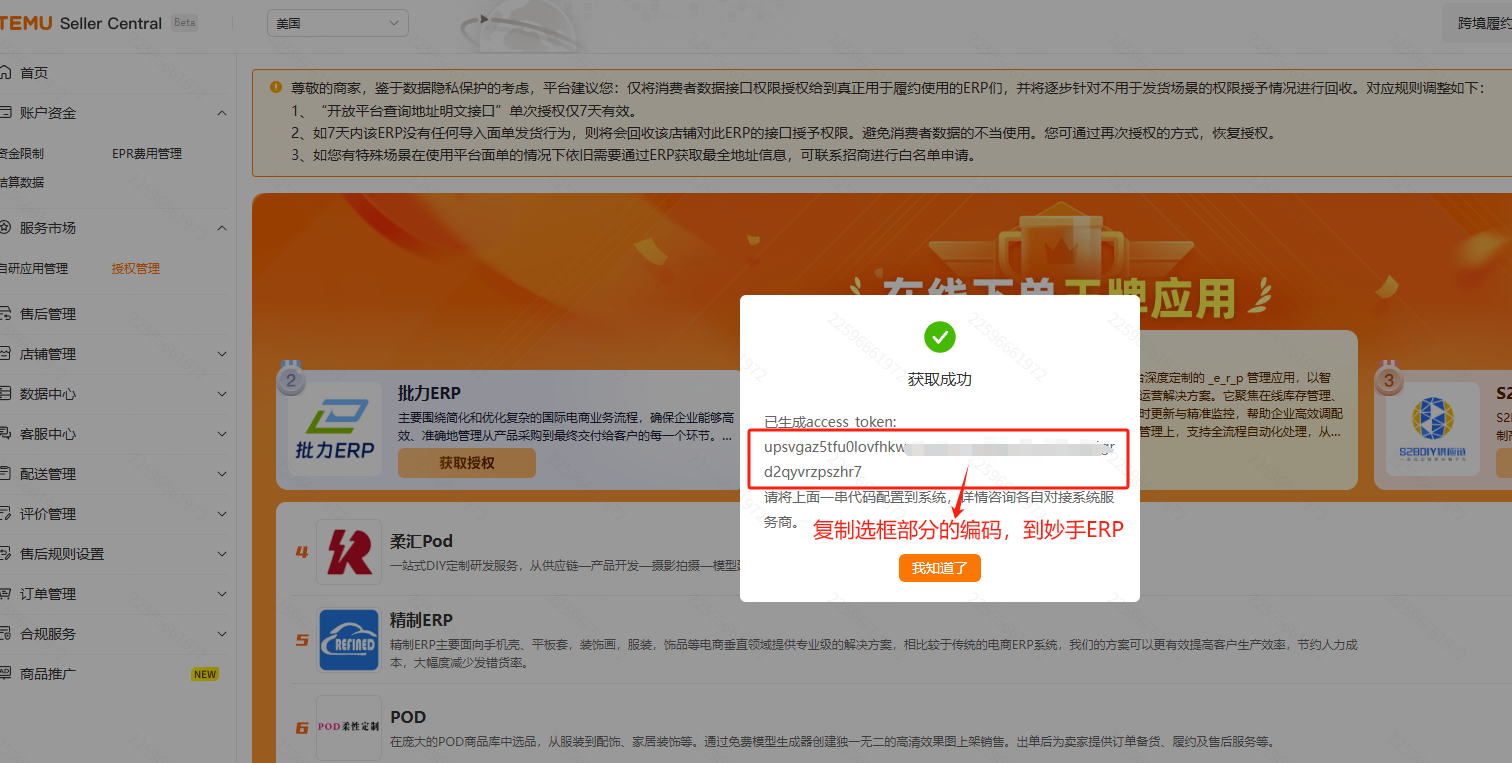Click 获取授权 button for 批力ERP
Screen dimensions: 1512x763
[x=467, y=463]
